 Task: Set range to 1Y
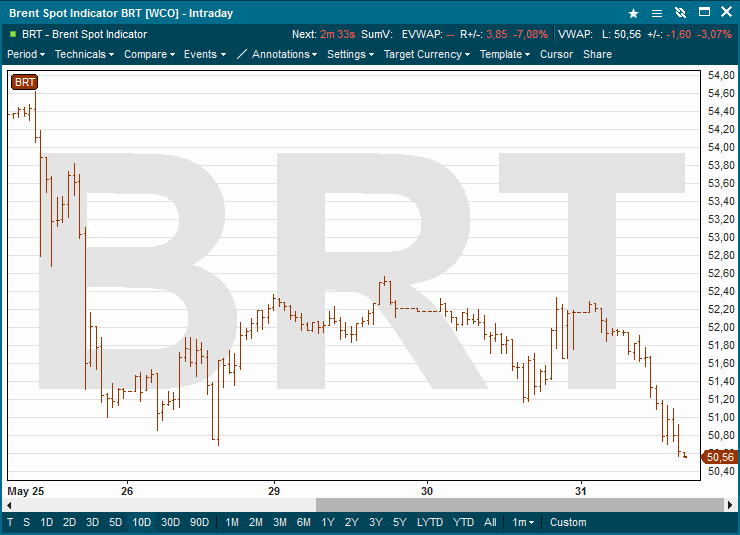tap(328, 522)
